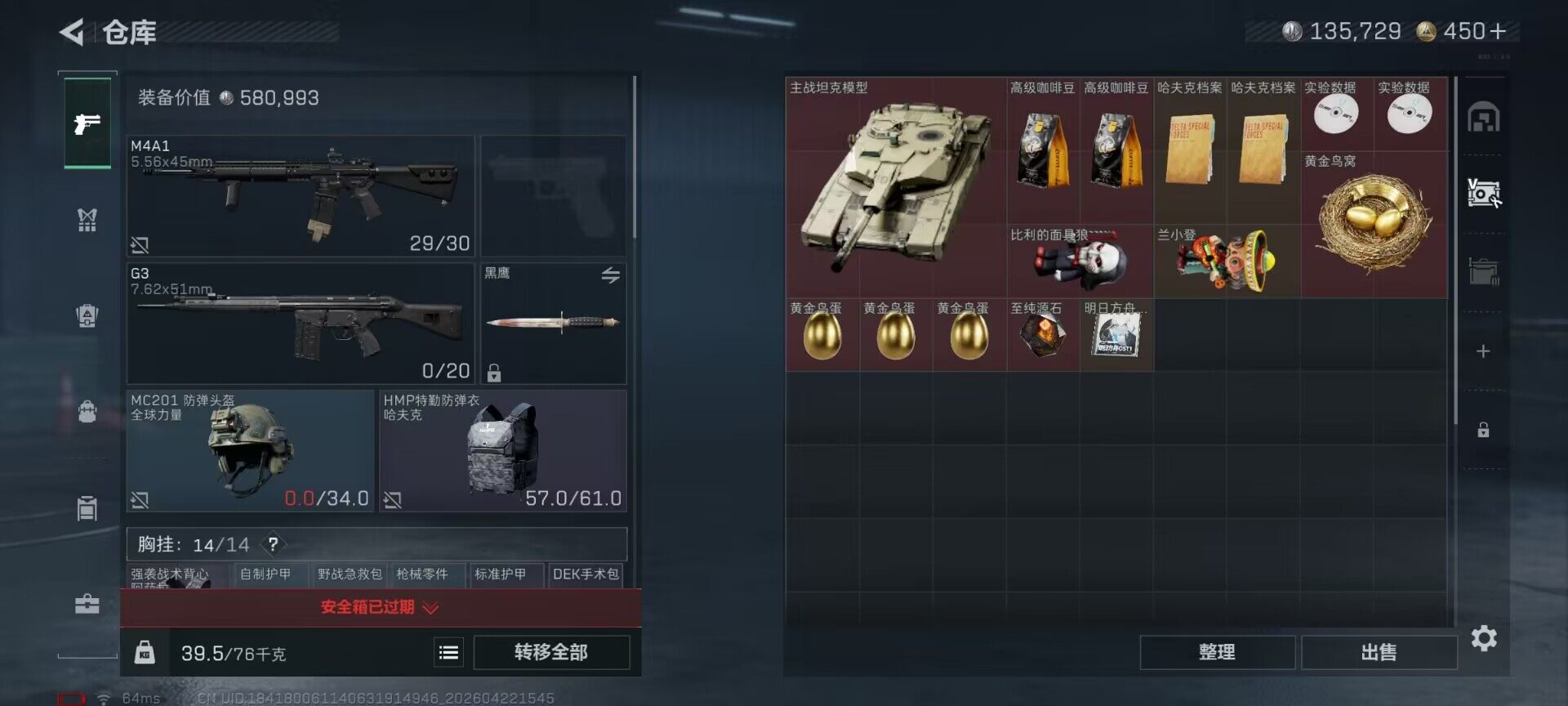Go back using the arrow beside 仓库
1568x706 pixels.
click(x=72, y=32)
